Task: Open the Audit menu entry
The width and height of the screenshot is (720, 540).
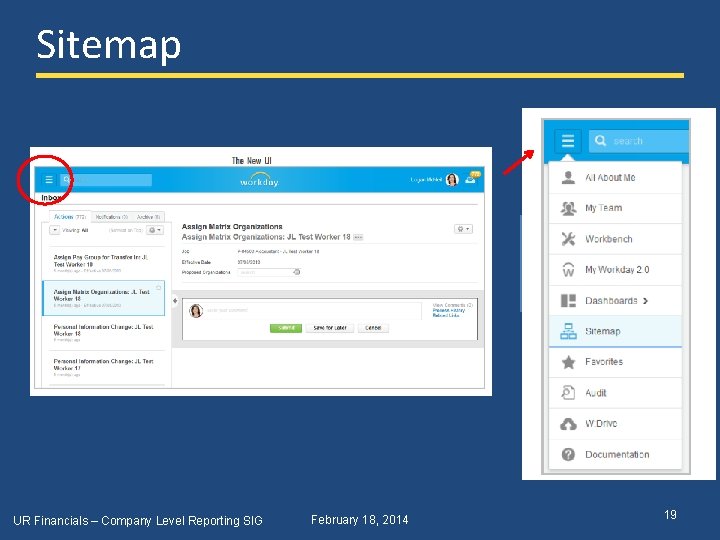Action: pyautogui.click(x=615, y=393)
